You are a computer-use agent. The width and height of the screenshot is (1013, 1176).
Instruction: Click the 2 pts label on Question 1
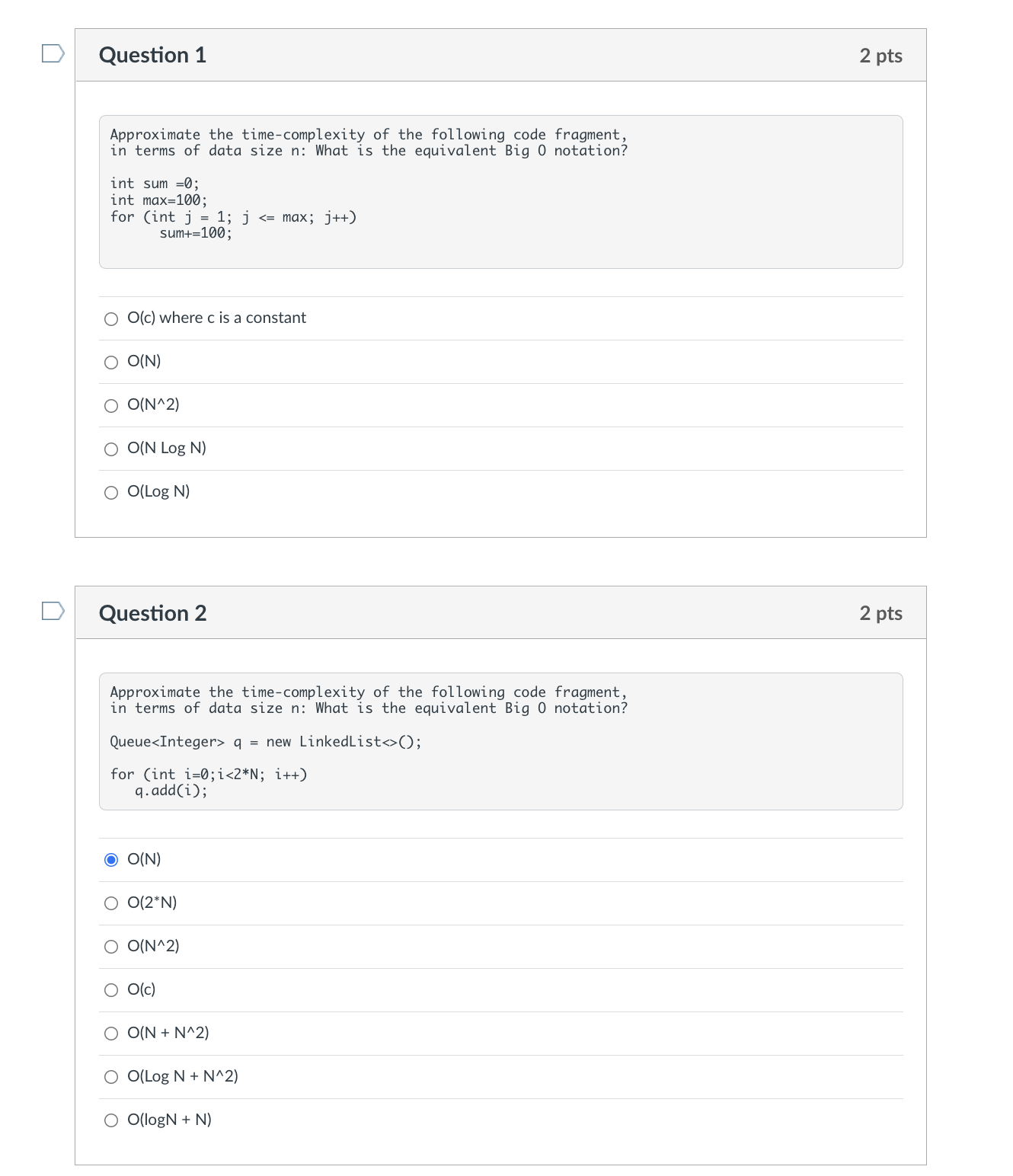pos(880,54)
